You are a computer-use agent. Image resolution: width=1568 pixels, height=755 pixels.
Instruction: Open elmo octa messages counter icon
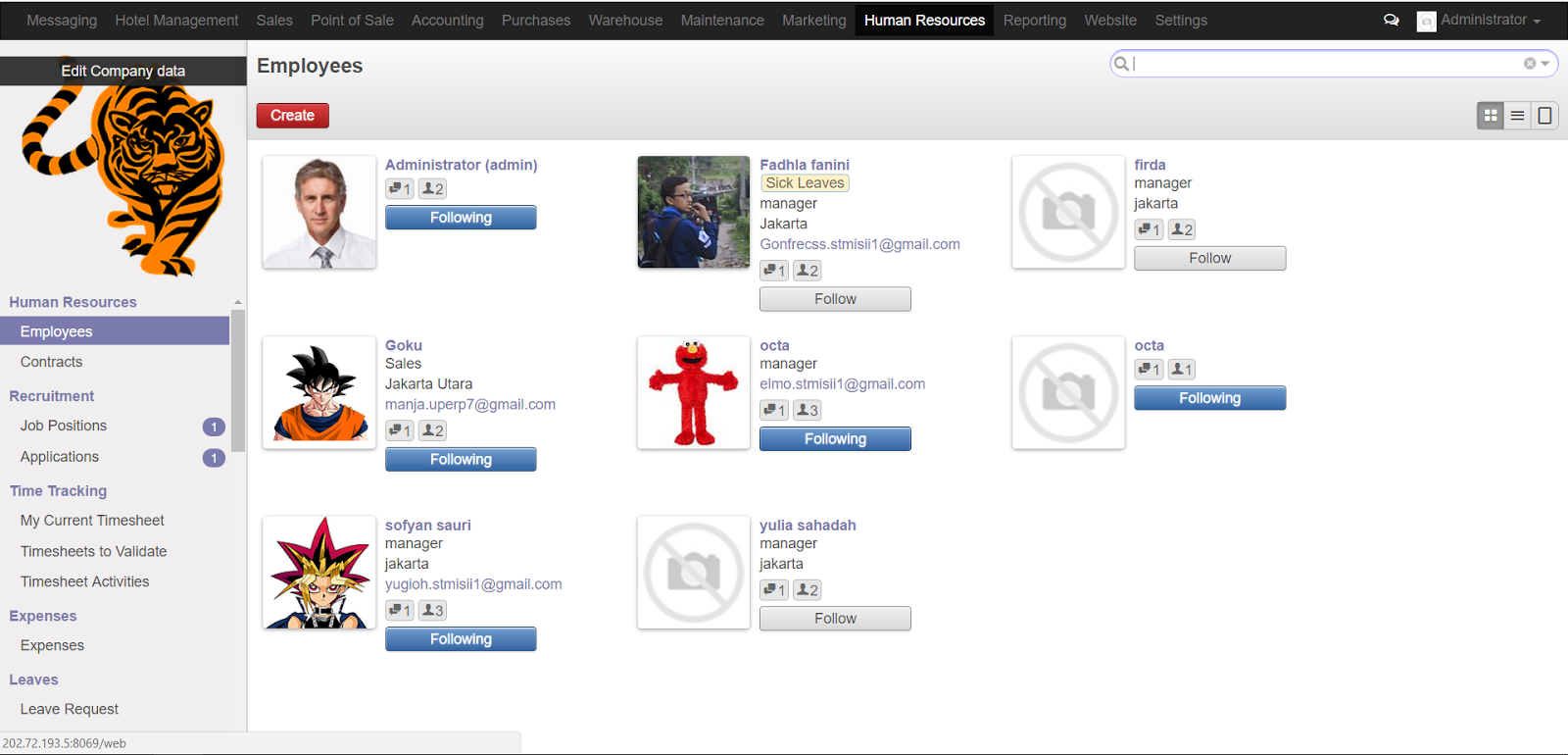click(x=774, y=410)
